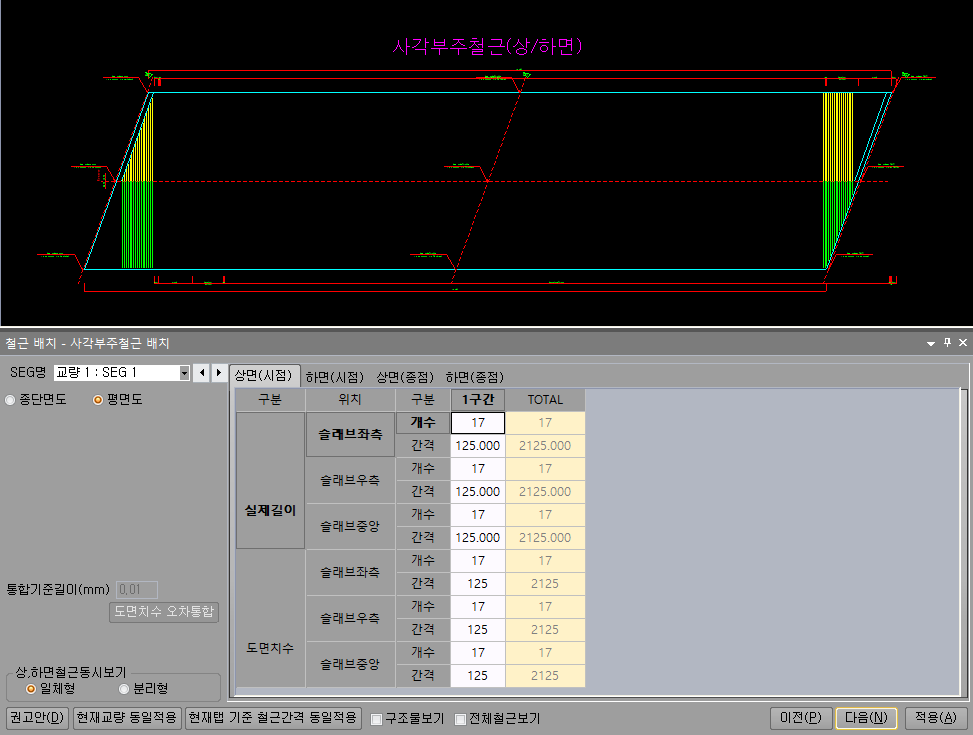Image resolution: width=973 pixels, height=735 pixels.
Task: Select the 종단면도 radio button
Action: [x=10, y=400]
